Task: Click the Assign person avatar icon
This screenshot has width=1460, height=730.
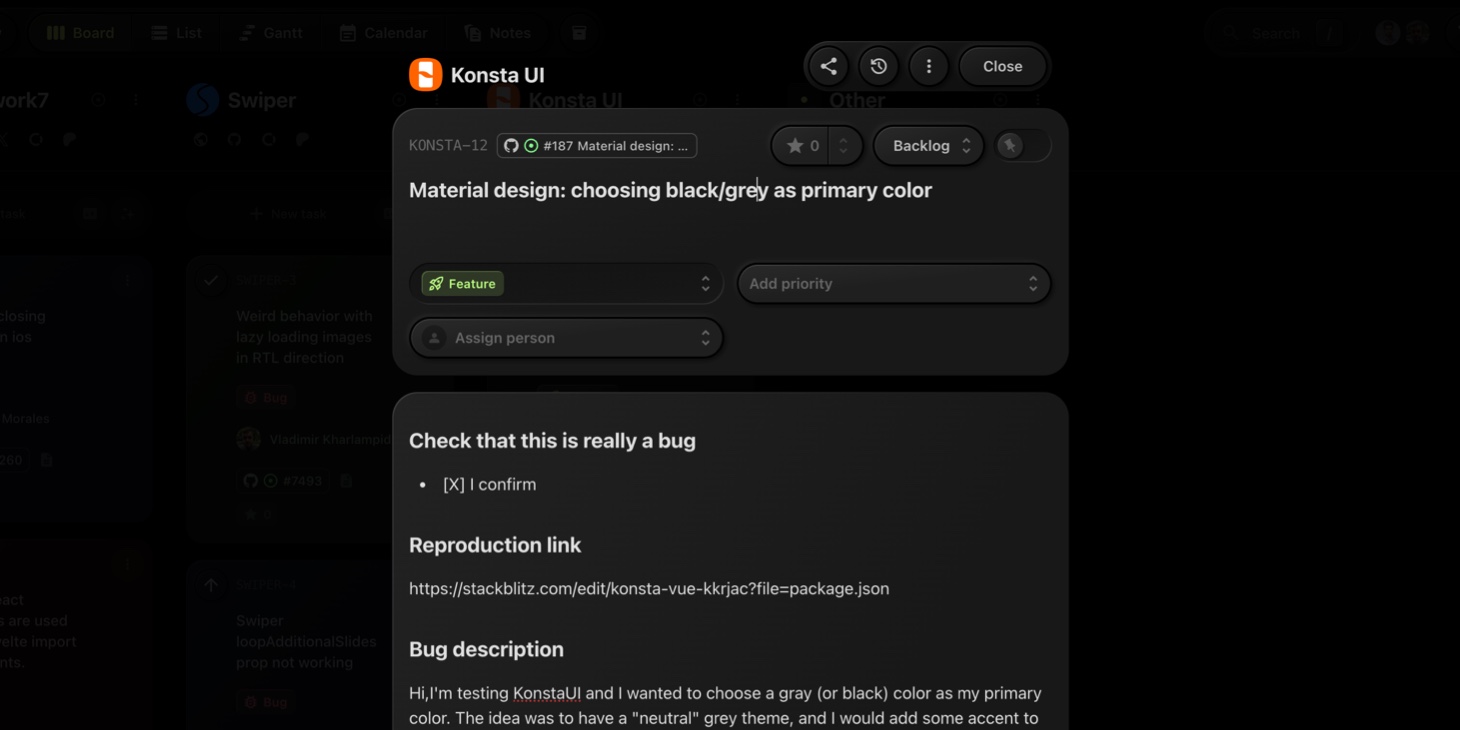Action: [434, 338]
